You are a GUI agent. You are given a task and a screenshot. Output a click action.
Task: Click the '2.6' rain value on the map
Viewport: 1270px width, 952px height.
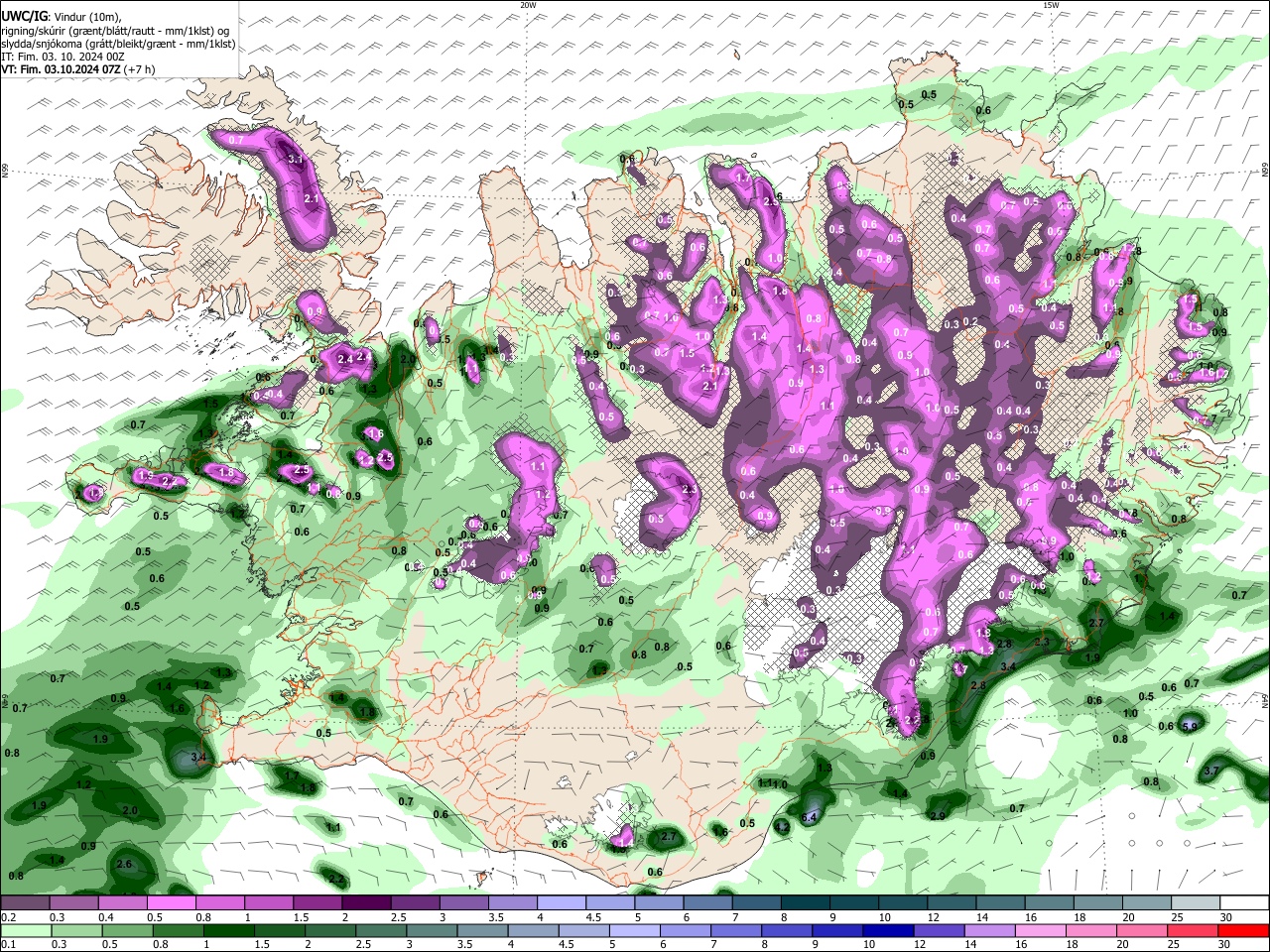[124, 865]
